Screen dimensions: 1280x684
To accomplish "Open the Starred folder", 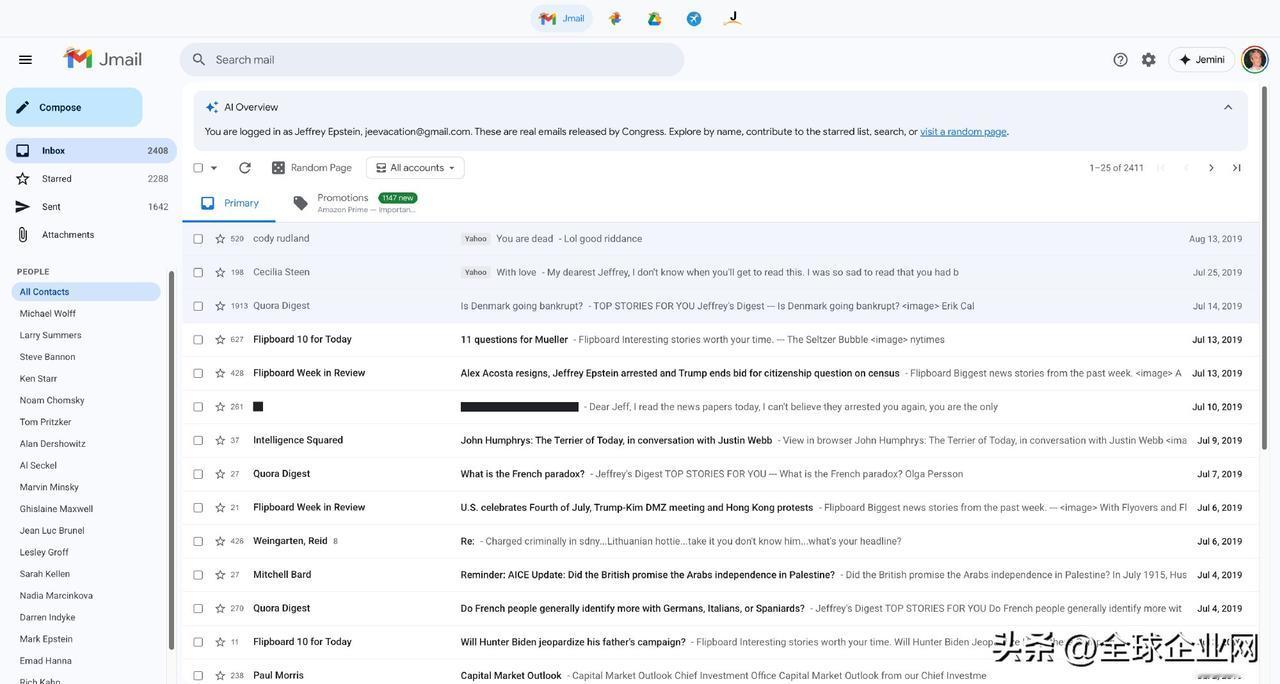I will [91, 179].
